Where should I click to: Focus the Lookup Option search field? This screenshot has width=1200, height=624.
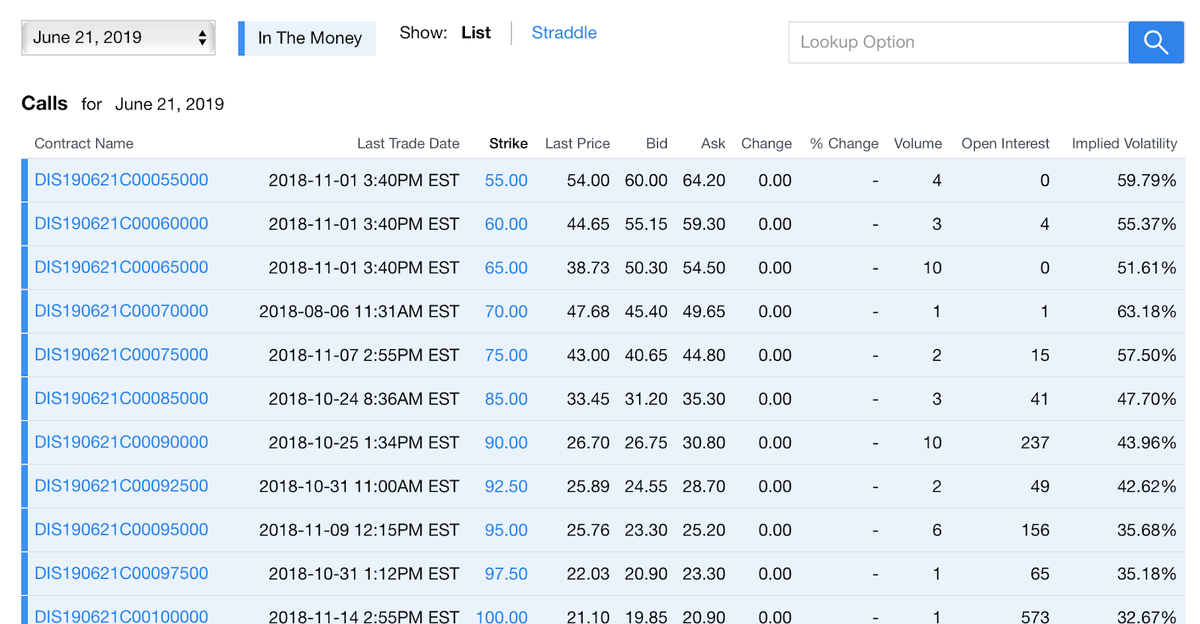[958, 42]
